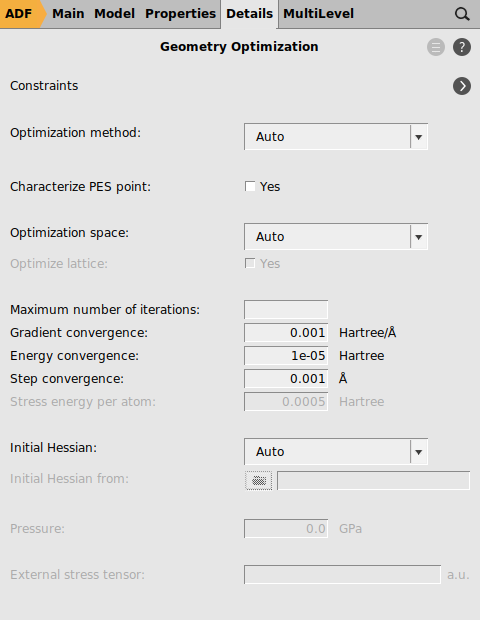The image size is (480, 620).
Task: Click the Gradient convergence label
Action: coord(79,333)
